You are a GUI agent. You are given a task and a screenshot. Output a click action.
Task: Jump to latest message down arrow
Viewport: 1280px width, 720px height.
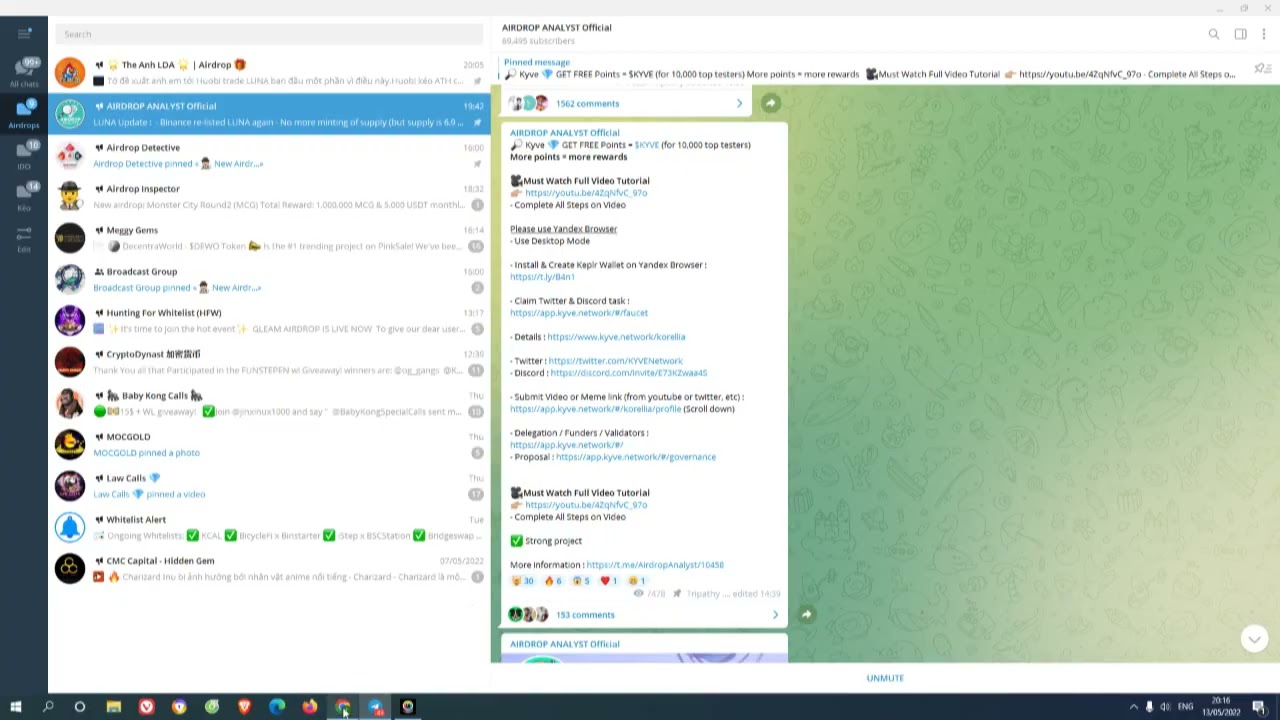(x=1254, y=638)
